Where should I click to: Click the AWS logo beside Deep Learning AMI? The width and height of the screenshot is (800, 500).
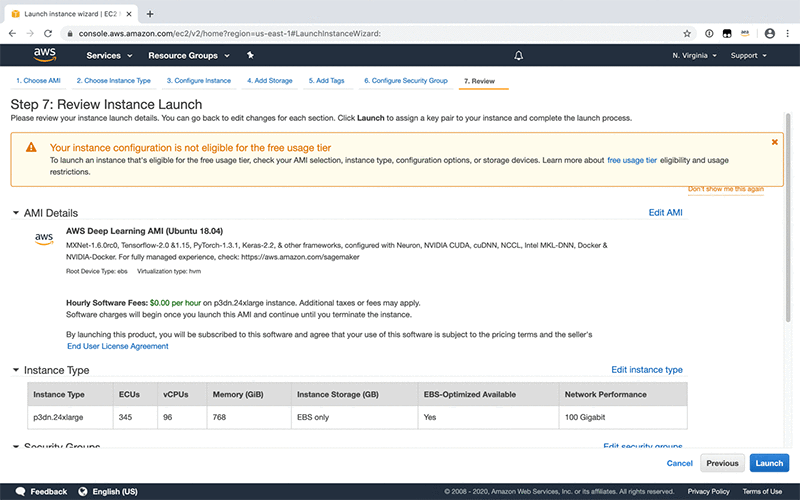pyautogui.click(x=44, y=238)
